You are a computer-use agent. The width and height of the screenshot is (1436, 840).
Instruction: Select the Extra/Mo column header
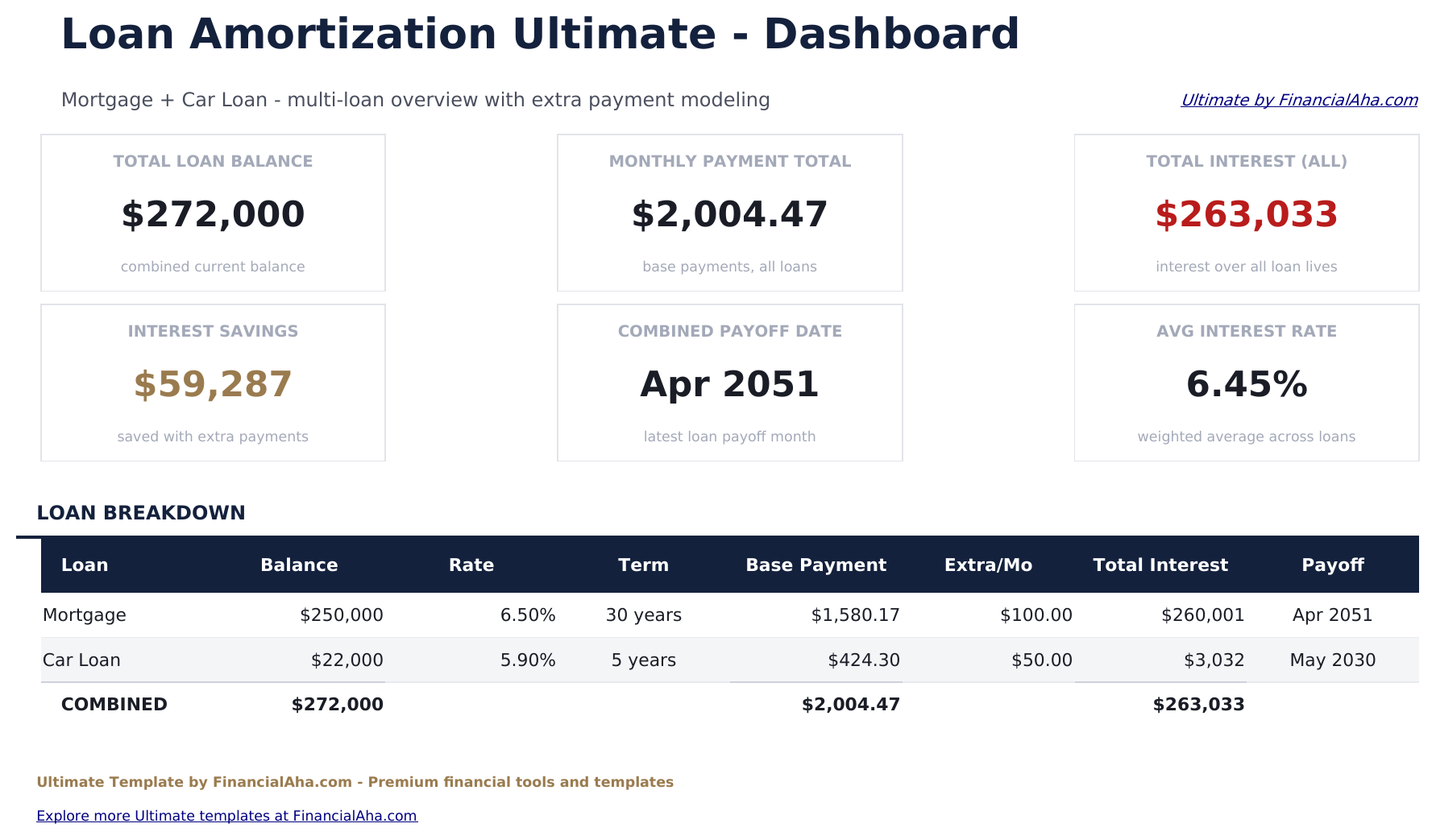coord(989,565)
